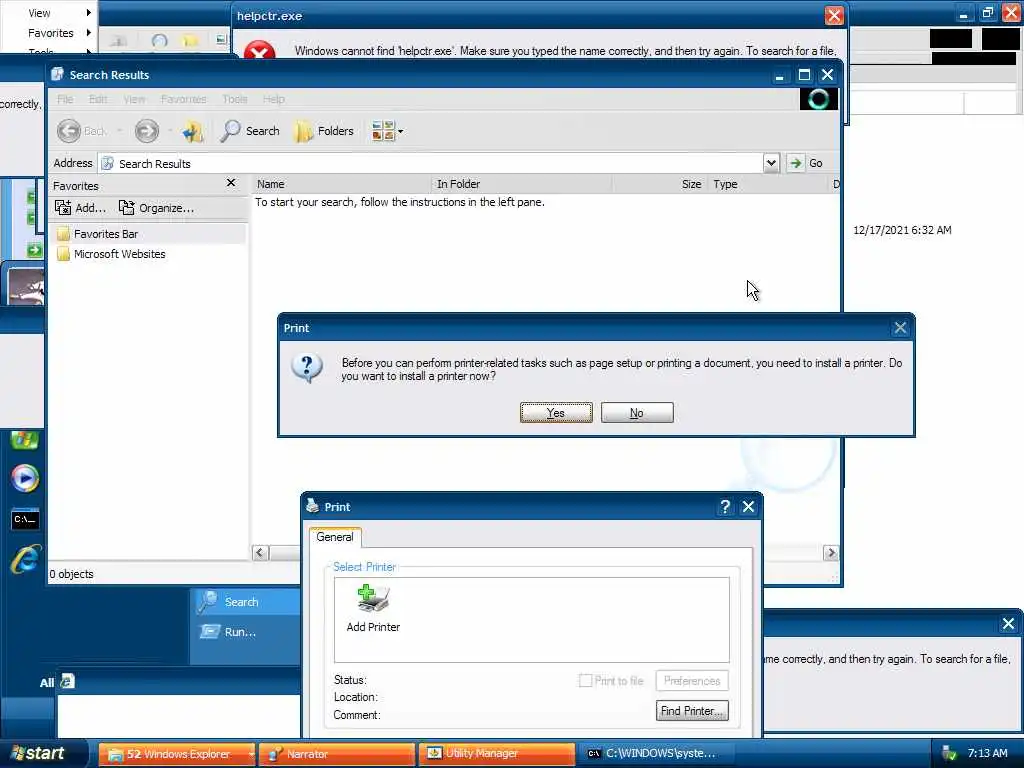Open Windows Media Player icon on left
Image resolution: width=1024 pixels, height=768 pixels.
pyautogui.click(x=25, y=478)
